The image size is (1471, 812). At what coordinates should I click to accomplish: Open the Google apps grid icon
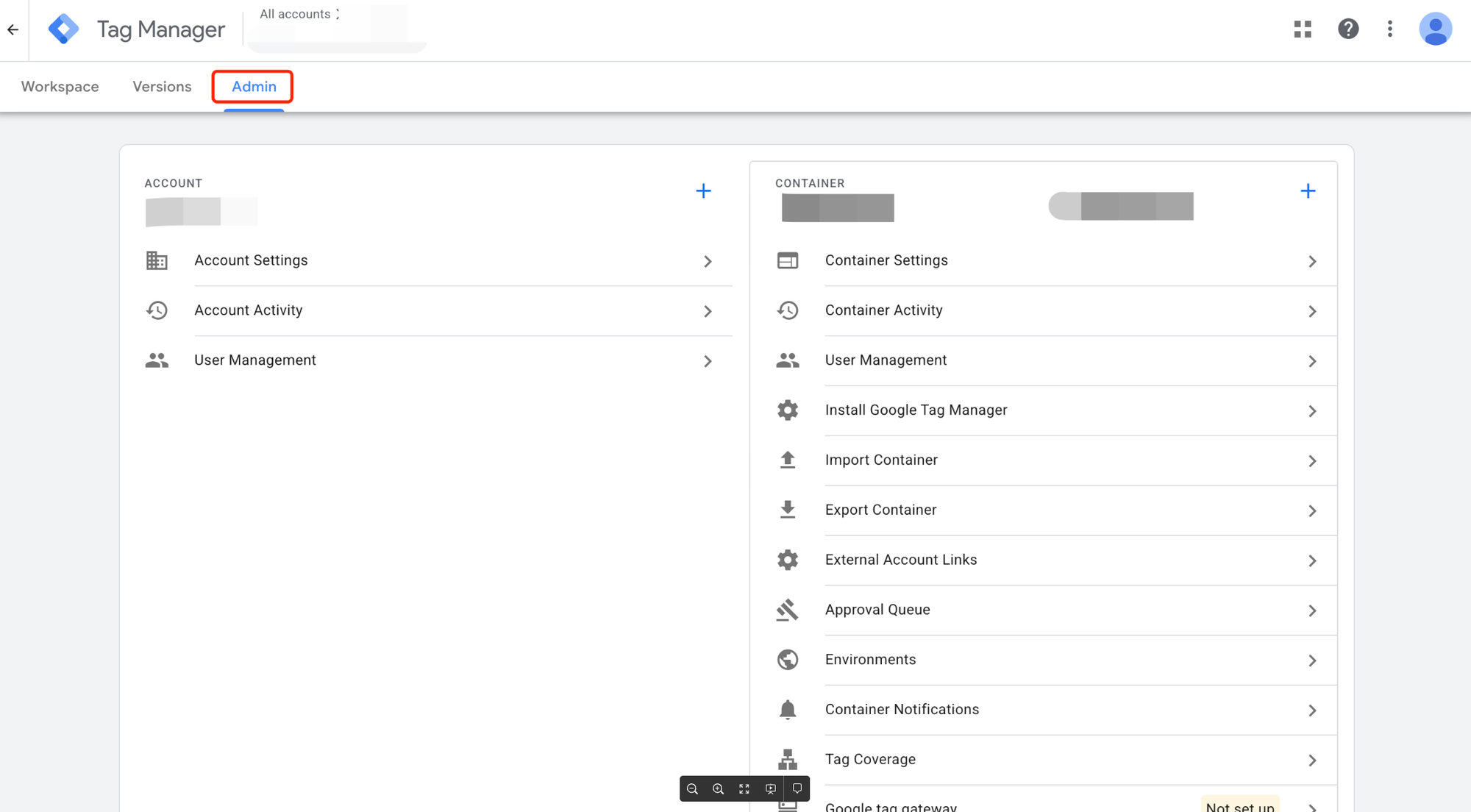point(1303,29)
